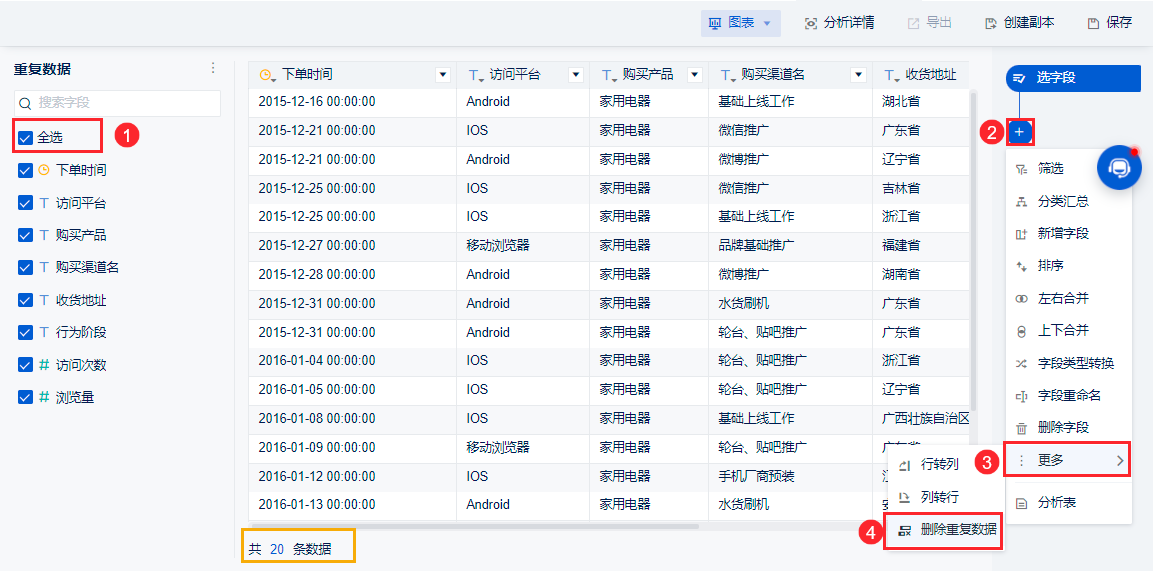1153x571 pixels.
Task: Click the table's vertical scrollbar
Action: coord(973,250)
